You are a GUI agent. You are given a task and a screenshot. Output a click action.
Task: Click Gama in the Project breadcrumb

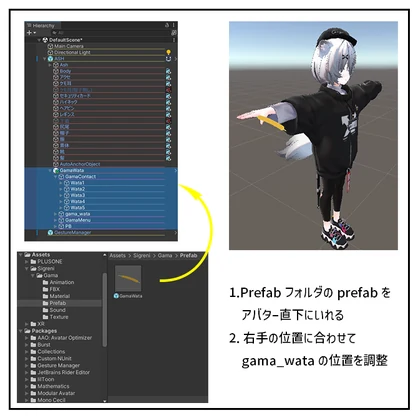165,256
